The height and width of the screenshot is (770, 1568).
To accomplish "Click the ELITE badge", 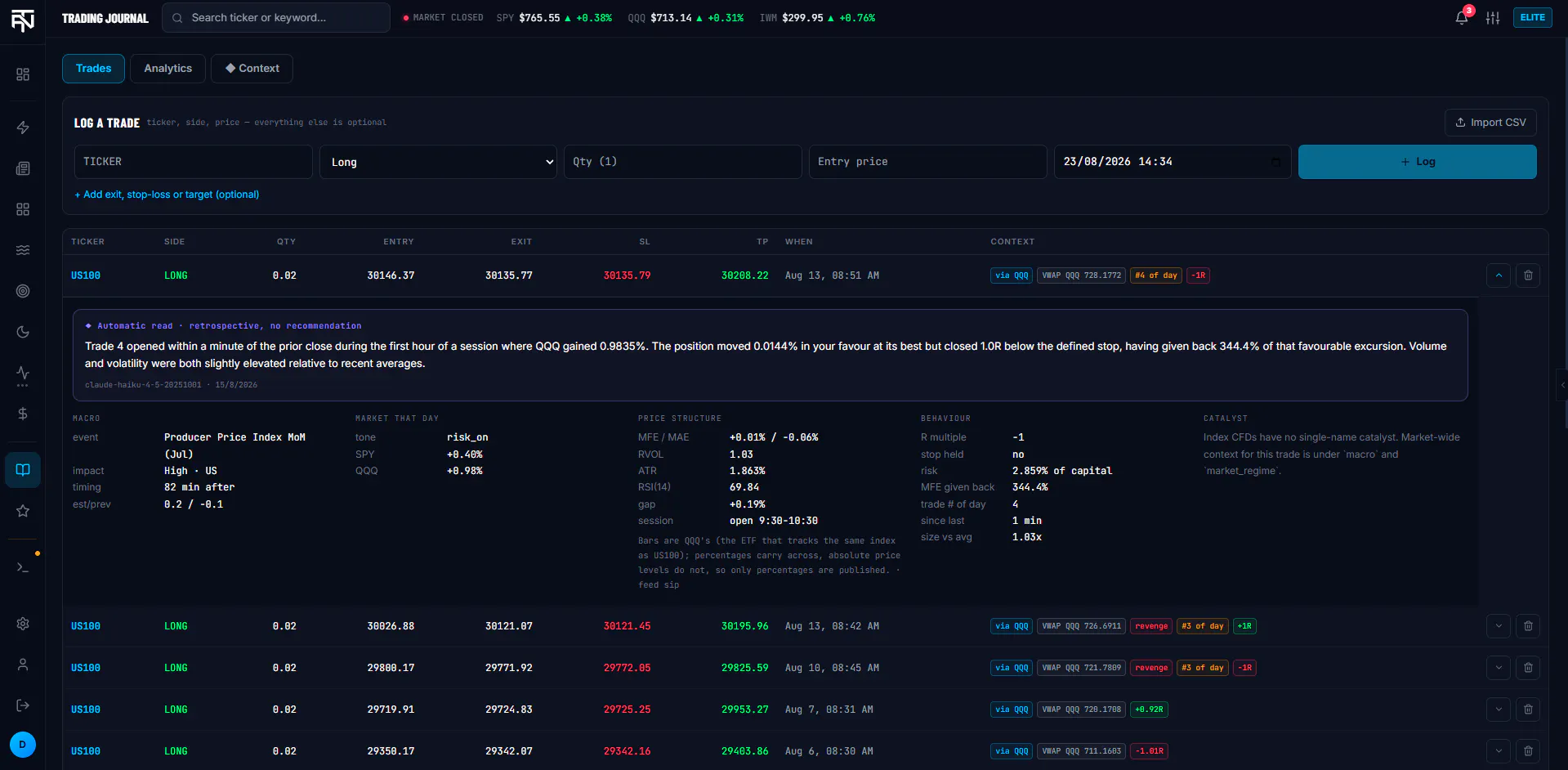I will (1533, 18).
